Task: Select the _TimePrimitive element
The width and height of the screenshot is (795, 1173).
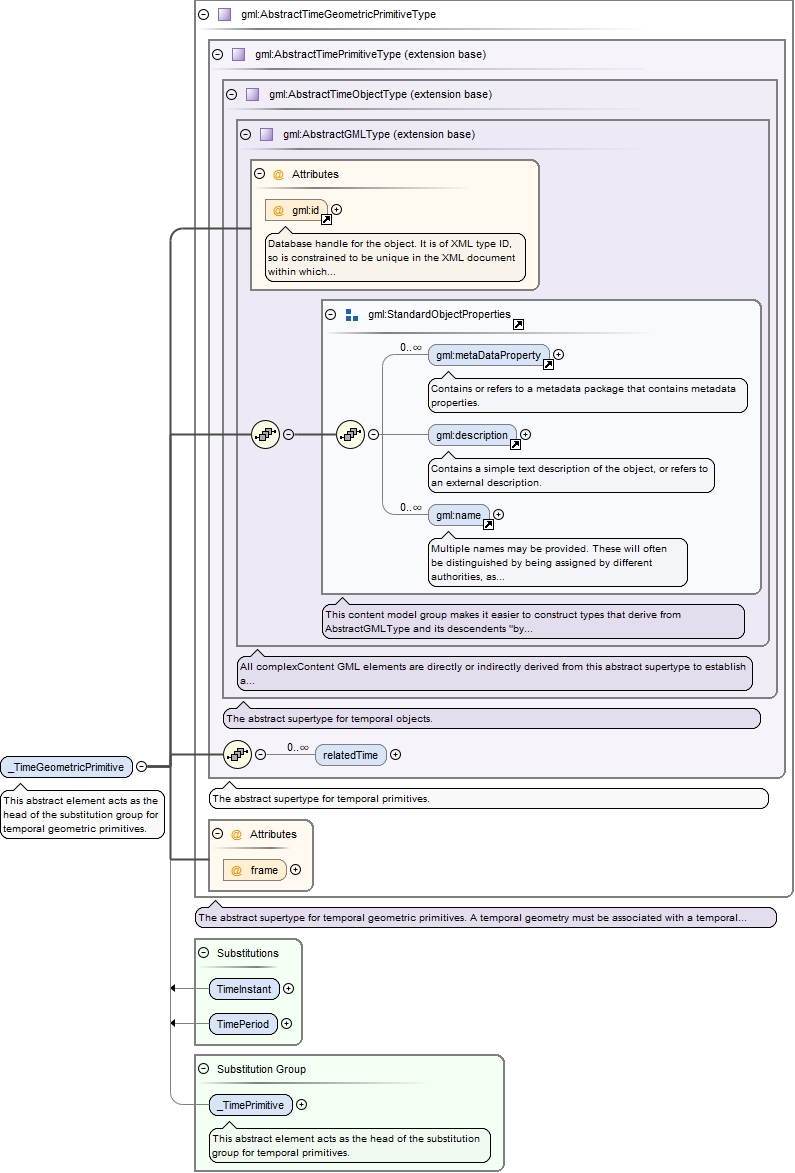Action: coord(251,1105)
